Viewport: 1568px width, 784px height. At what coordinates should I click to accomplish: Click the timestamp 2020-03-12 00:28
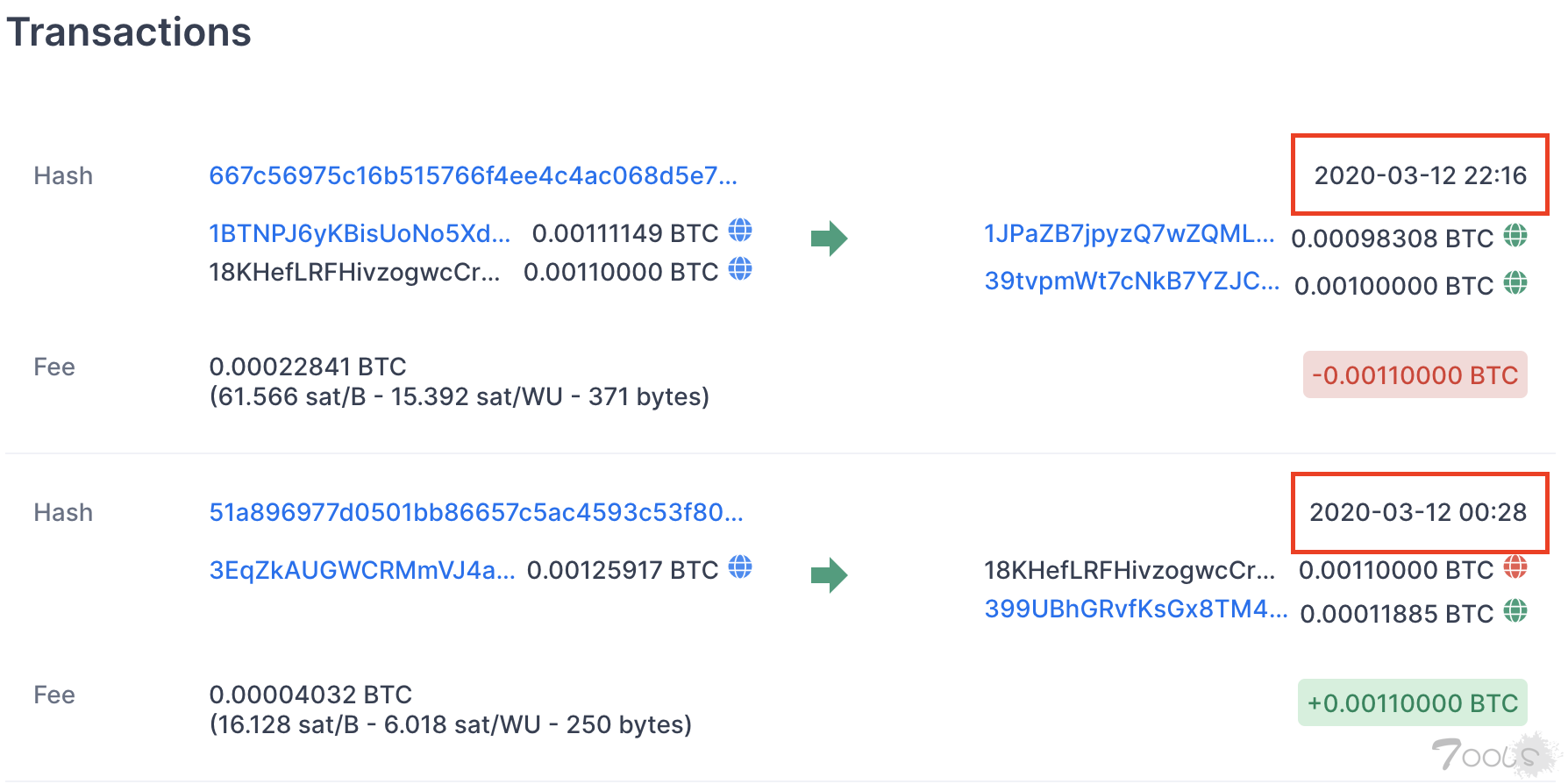pyautogui.click(x=1418, y=512)
